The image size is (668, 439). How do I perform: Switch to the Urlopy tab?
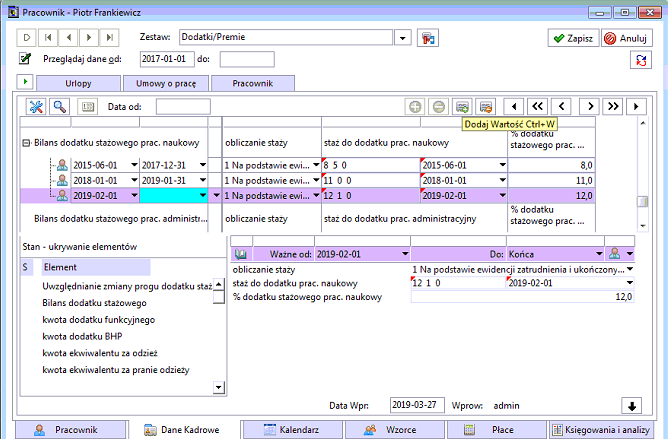pos(78,83)
